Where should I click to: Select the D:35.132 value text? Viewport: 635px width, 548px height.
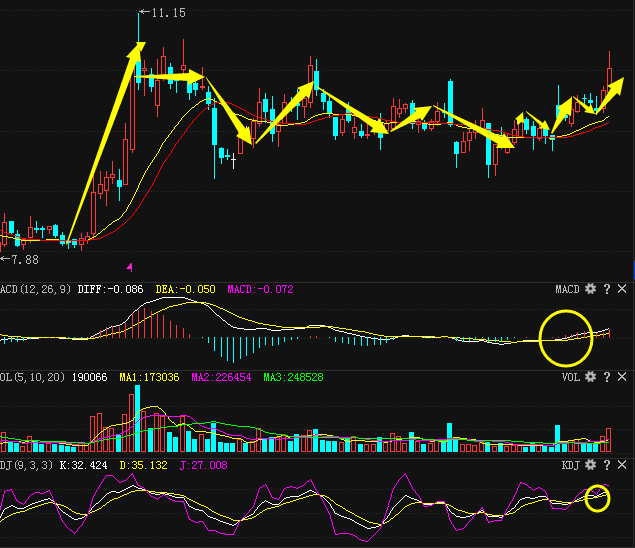(143, 465)
